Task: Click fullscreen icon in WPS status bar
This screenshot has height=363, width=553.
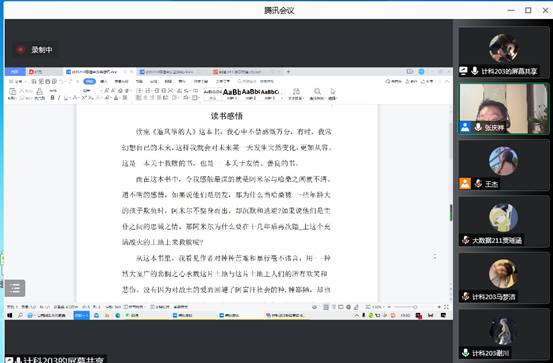Action: click(446, 307)
